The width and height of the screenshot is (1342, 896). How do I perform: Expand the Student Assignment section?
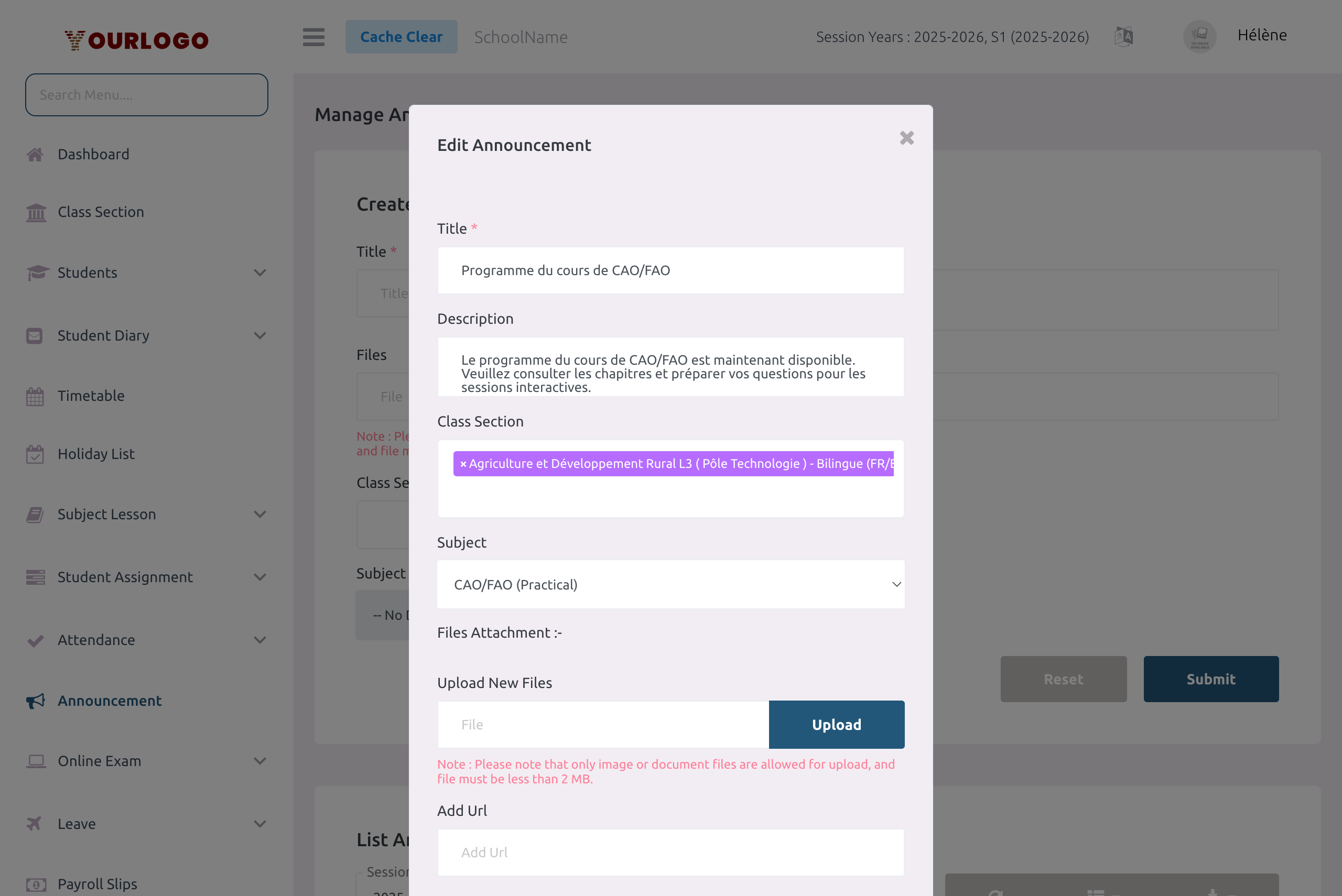[261, 577]
